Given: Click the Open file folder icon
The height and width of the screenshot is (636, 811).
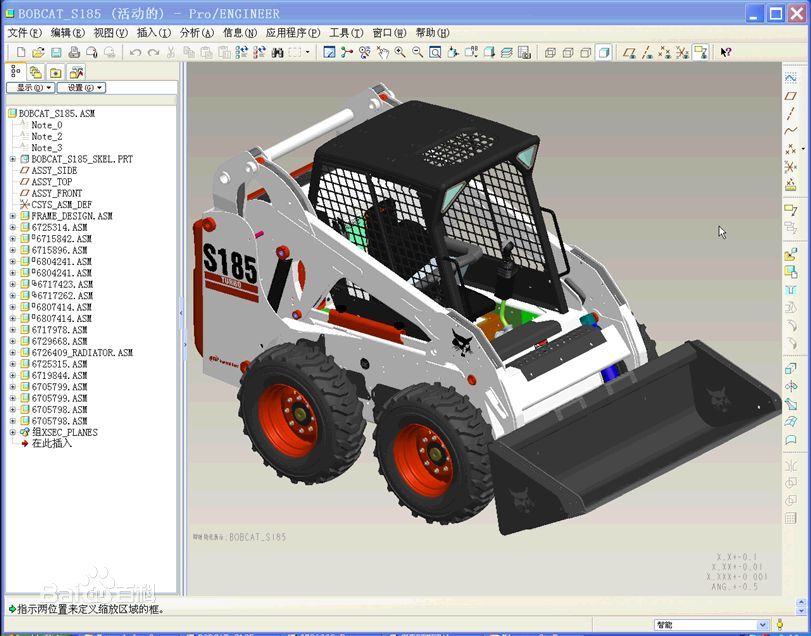Looking at the screenshot, I should [38, 52].
